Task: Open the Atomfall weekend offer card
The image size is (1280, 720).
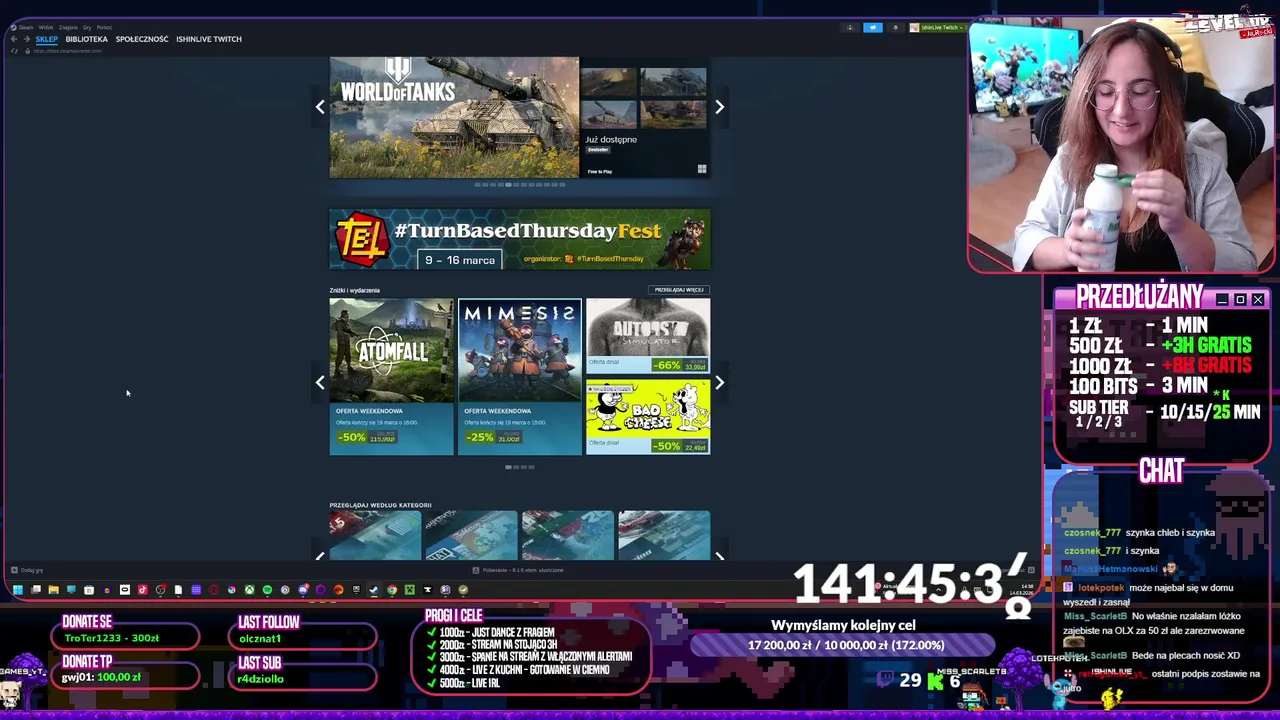Action: (x=391, y=376)
